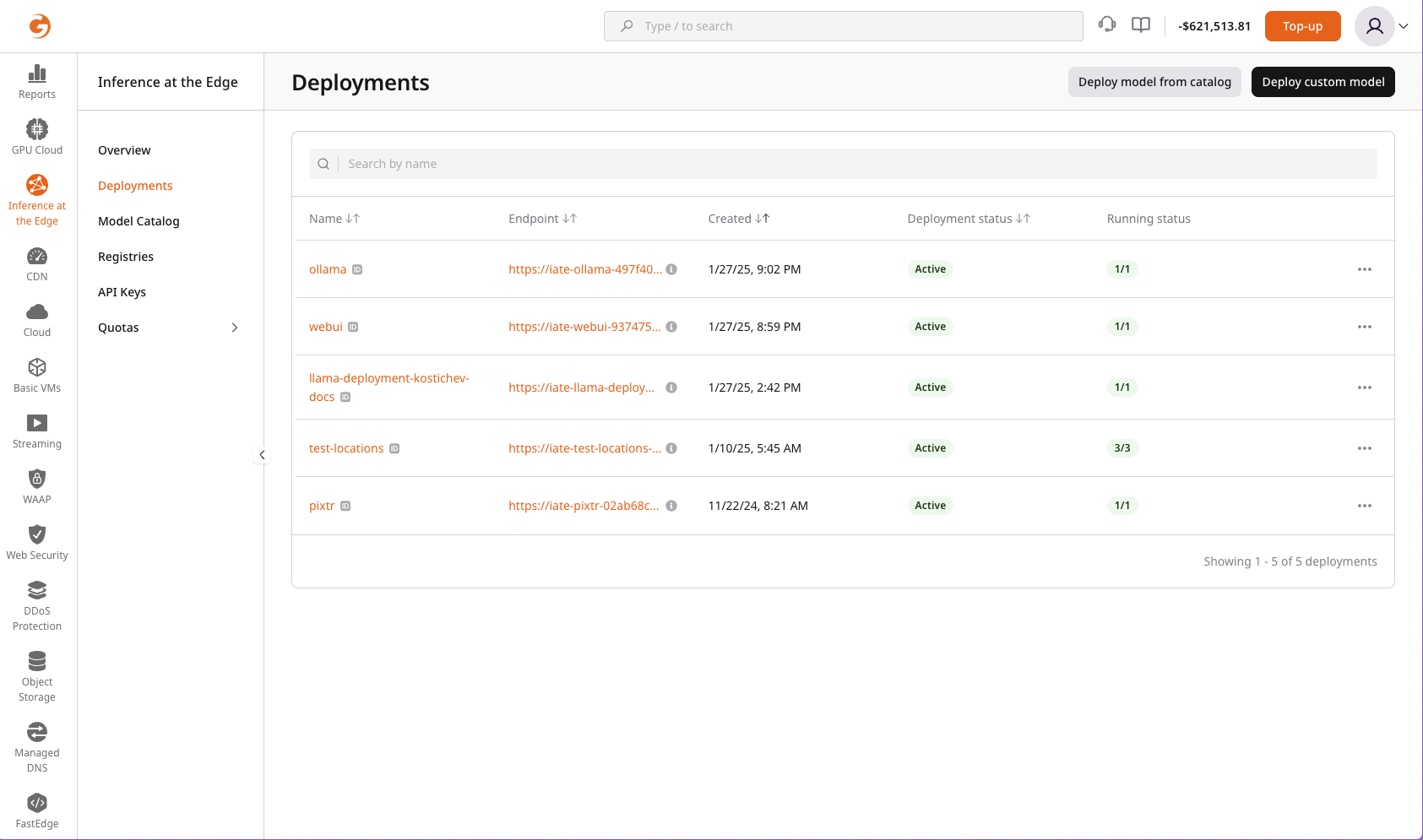Image resolution: width=1423 pixels, height=840 pixels.
Task: Open the webui deployment link
Action: [x=326, y=327]
